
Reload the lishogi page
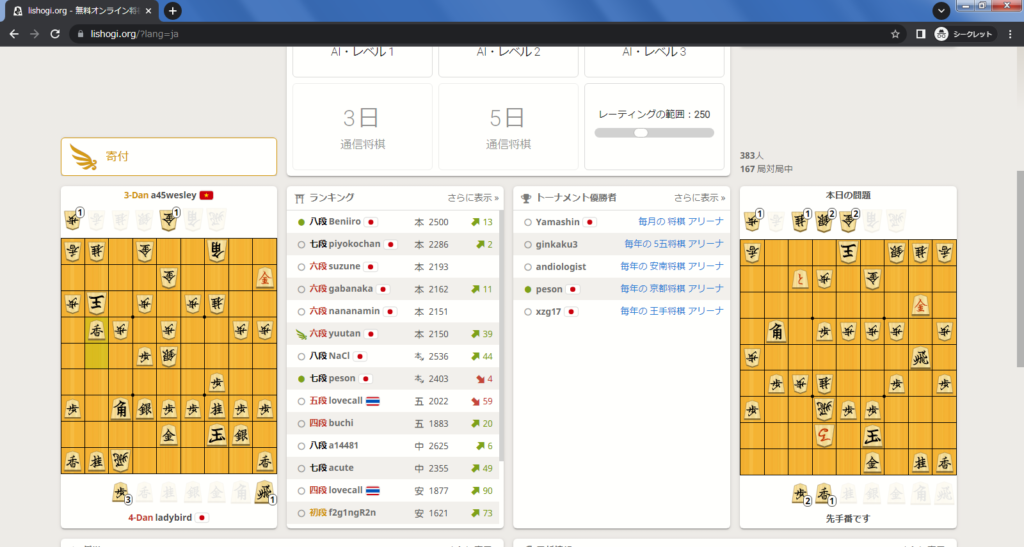click(x=55, y=34)
